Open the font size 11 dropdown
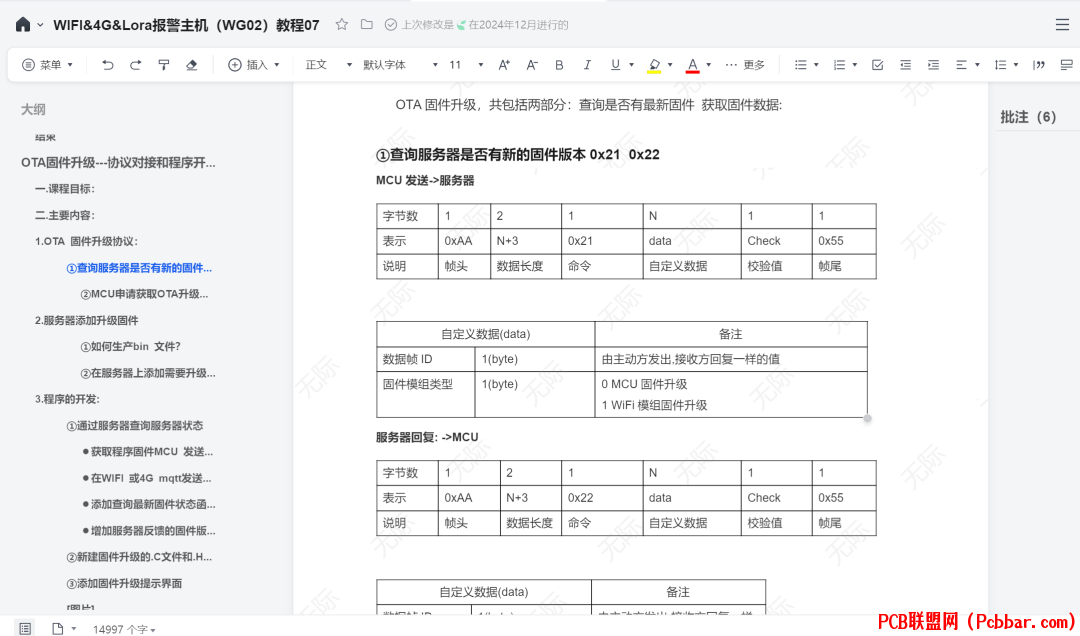 click(466, 65)
